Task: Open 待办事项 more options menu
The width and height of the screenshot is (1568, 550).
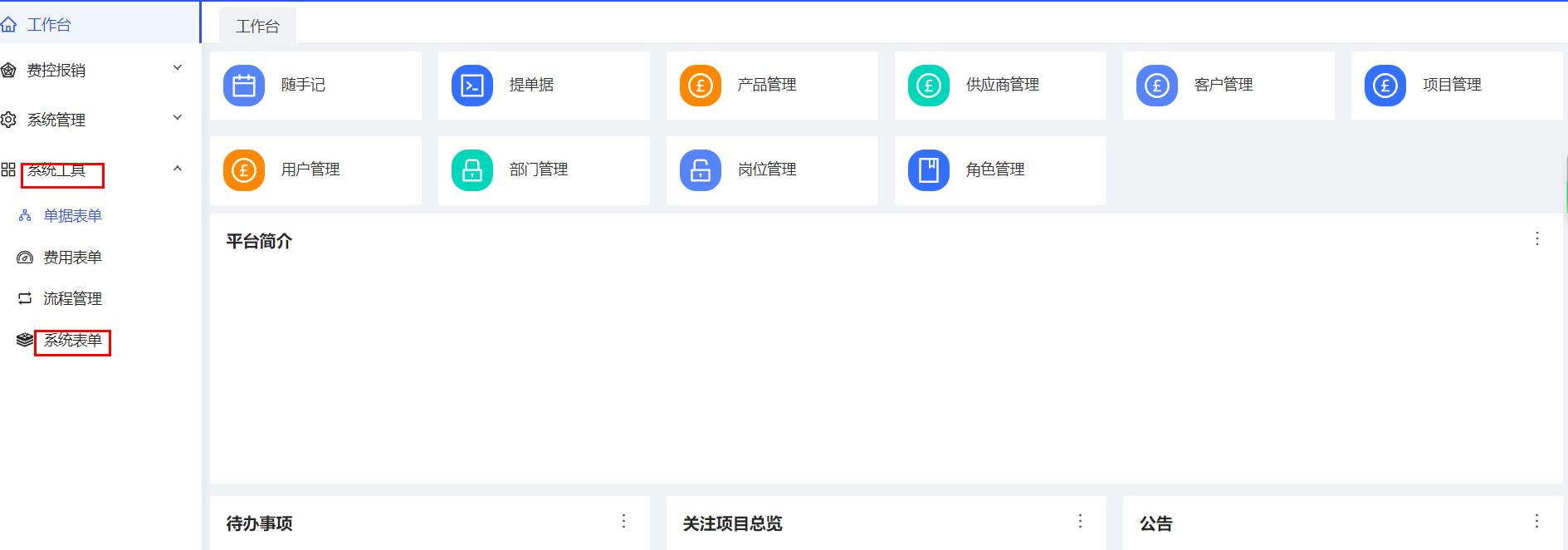Action: point(623,521)
